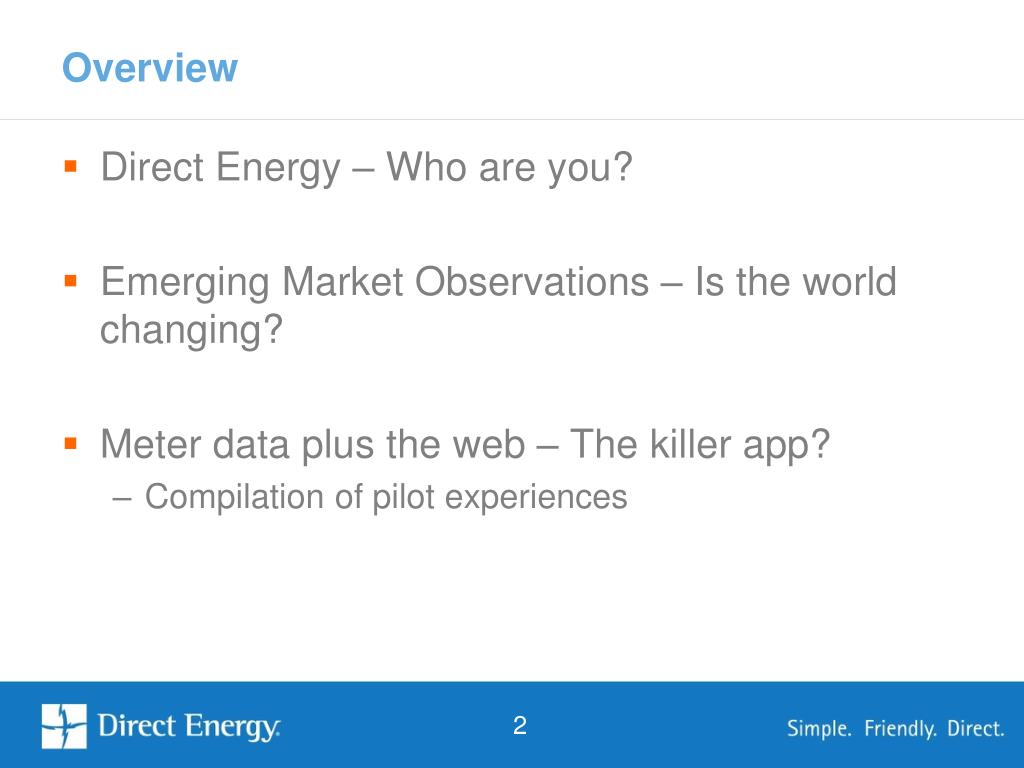Click 'The killer app?' phrase
The width and height of the screenshot is (1024, 768).
(x=699, y=446)
